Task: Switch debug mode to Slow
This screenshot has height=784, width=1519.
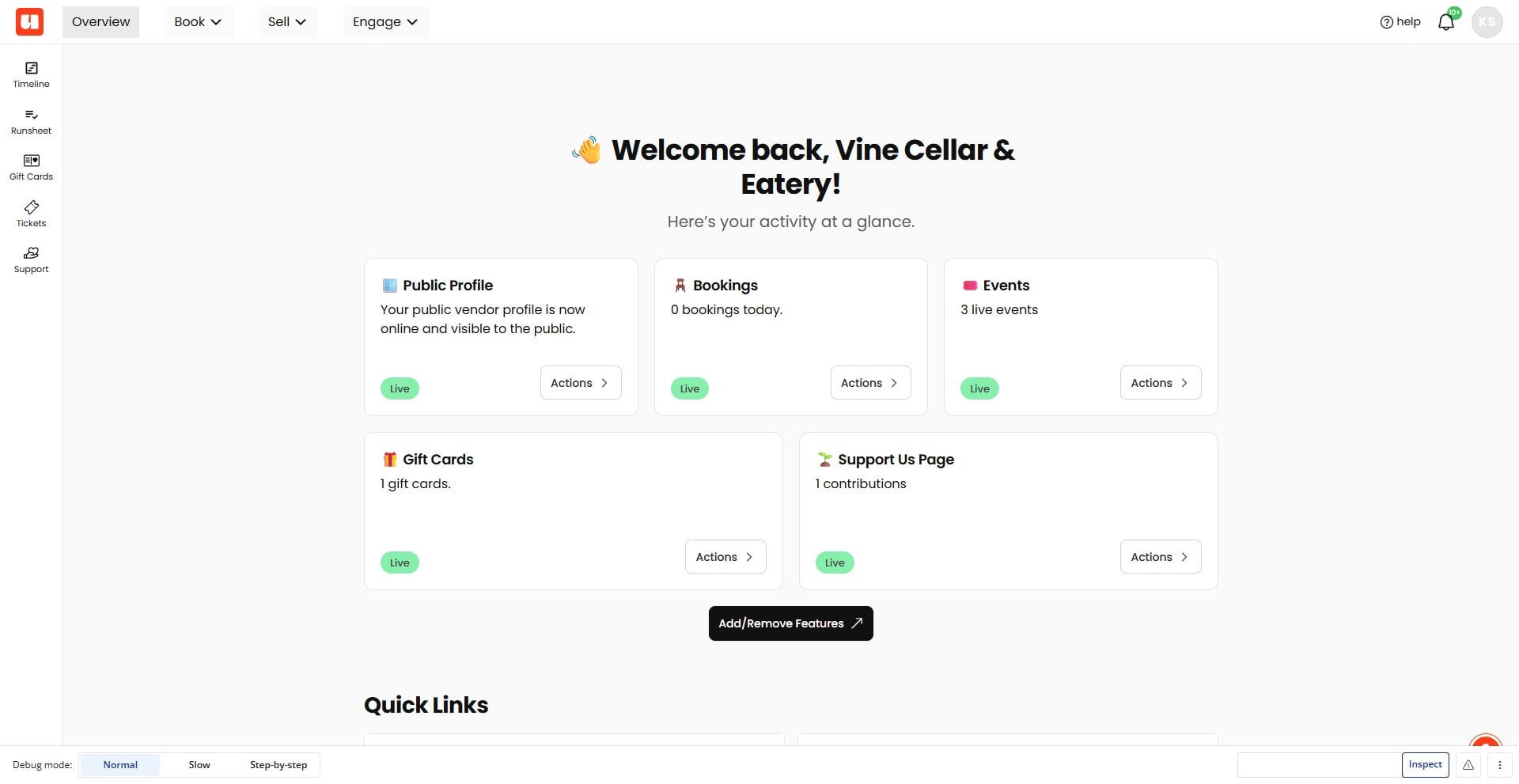Action: point(199,765)
